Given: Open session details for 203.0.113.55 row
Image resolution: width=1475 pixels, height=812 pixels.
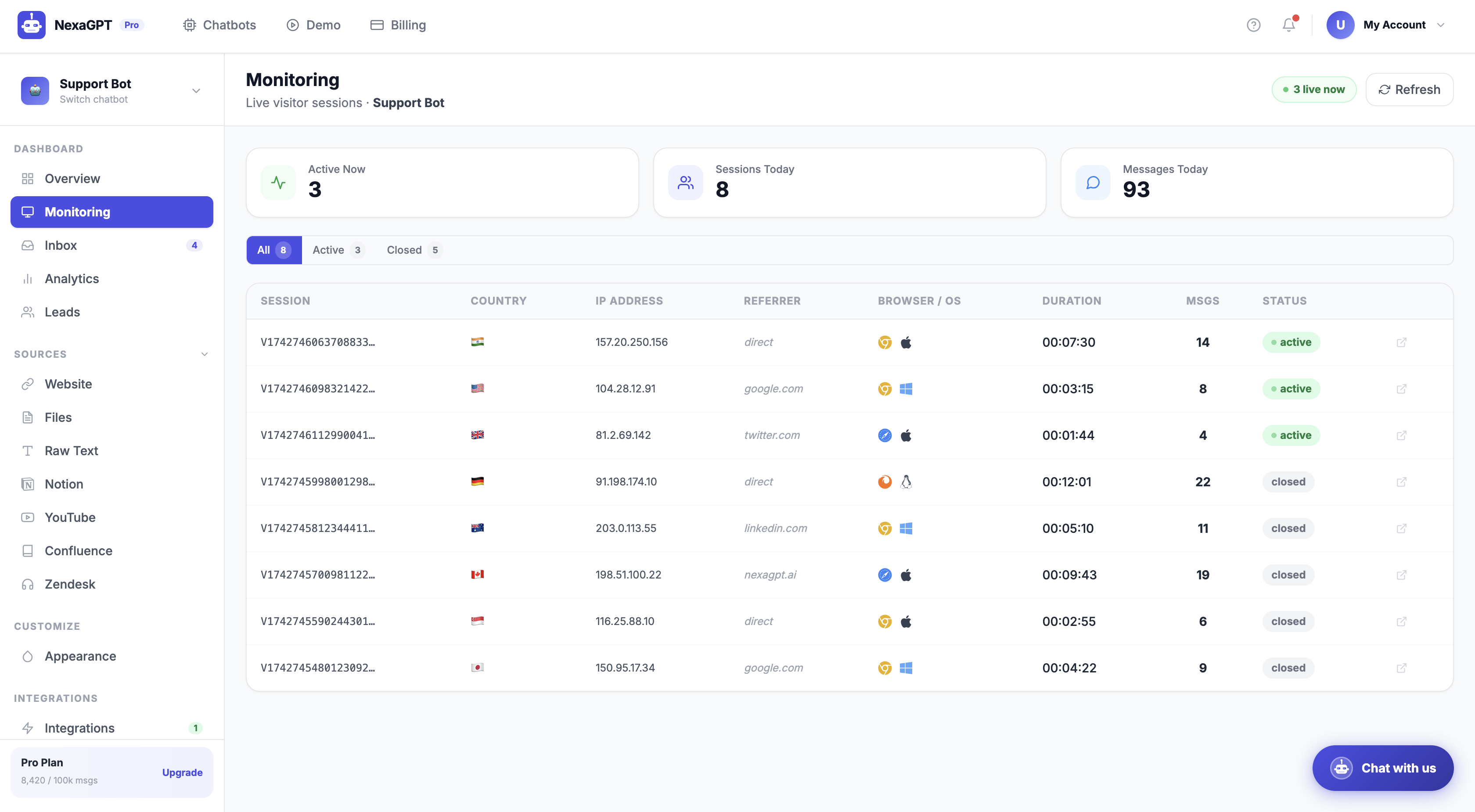Looking at the screenshot, I should [x=1401, y=528].
